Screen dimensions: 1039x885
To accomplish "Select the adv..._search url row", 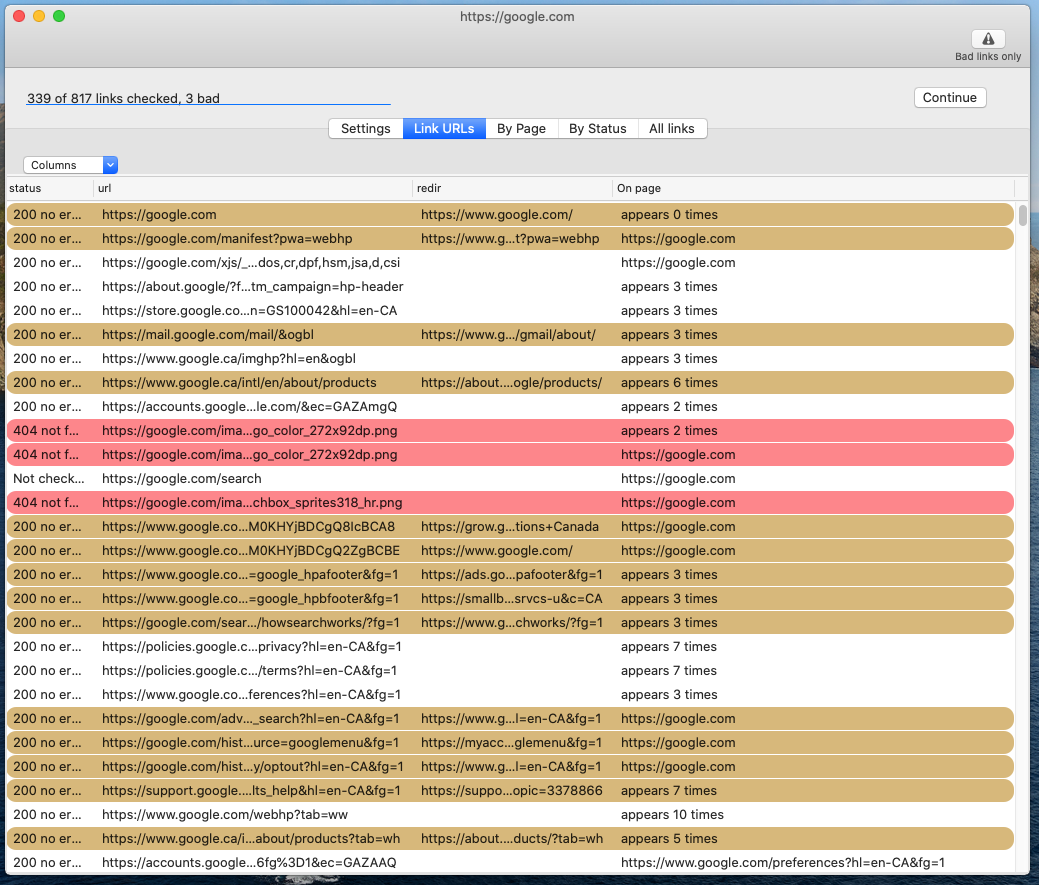I will [x=510, y=719].
